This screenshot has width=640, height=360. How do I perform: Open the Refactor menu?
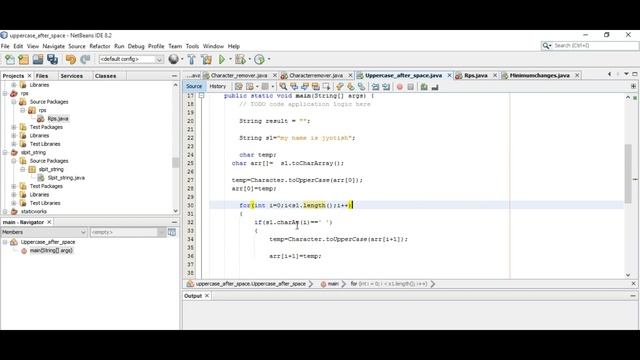pos(100,46)
